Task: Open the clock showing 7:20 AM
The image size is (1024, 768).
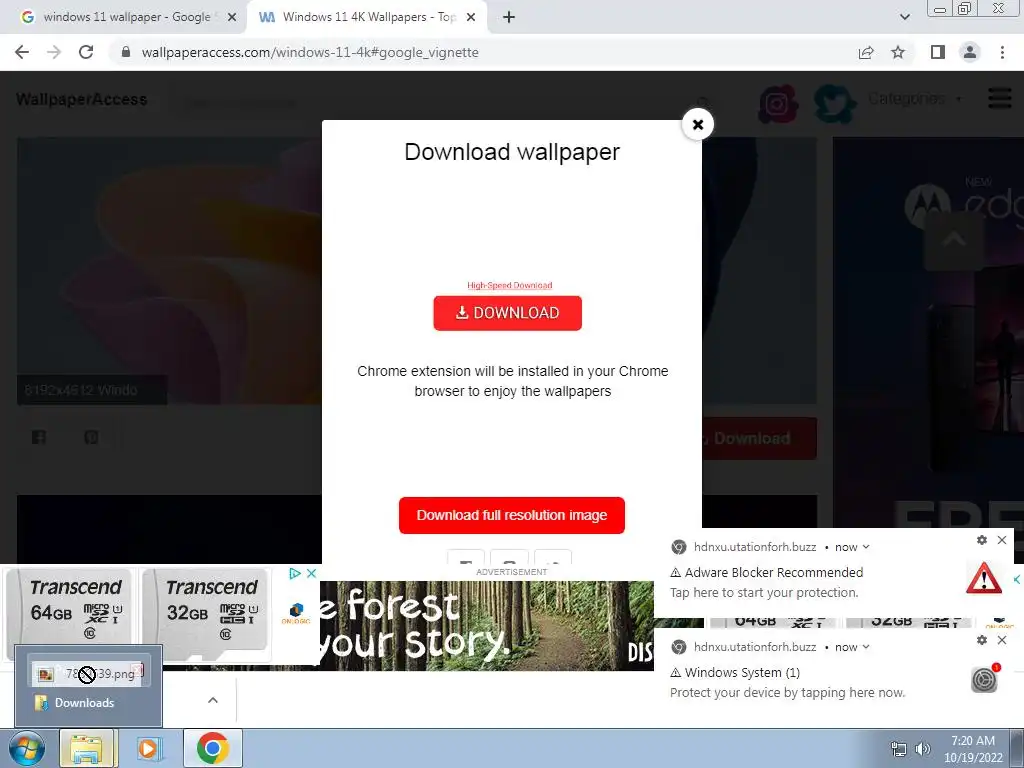Action: coord(973,749)
